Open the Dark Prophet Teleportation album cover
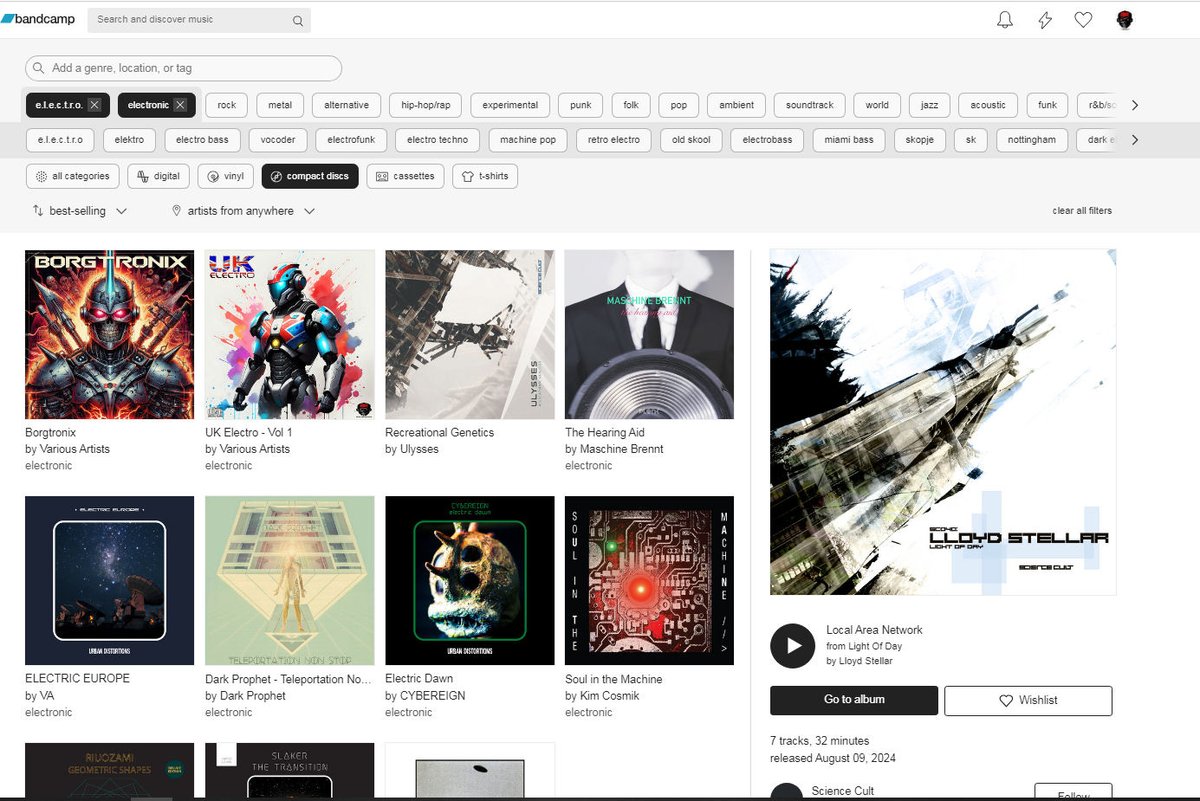The height and width of the screenshot is (801, 1200). [x=290, y=580]
